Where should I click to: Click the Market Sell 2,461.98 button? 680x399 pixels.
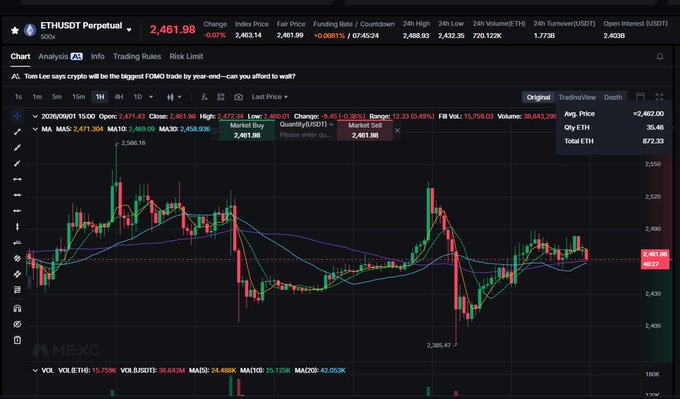tap(365, 131)
